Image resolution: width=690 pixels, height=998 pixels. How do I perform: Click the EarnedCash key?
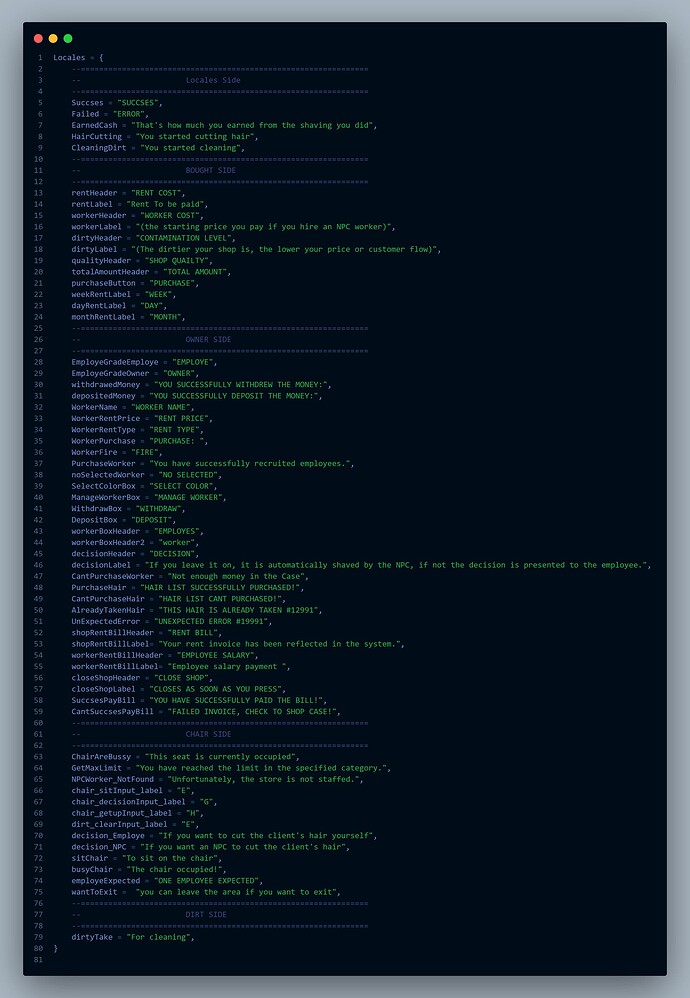tap(94, 125)
